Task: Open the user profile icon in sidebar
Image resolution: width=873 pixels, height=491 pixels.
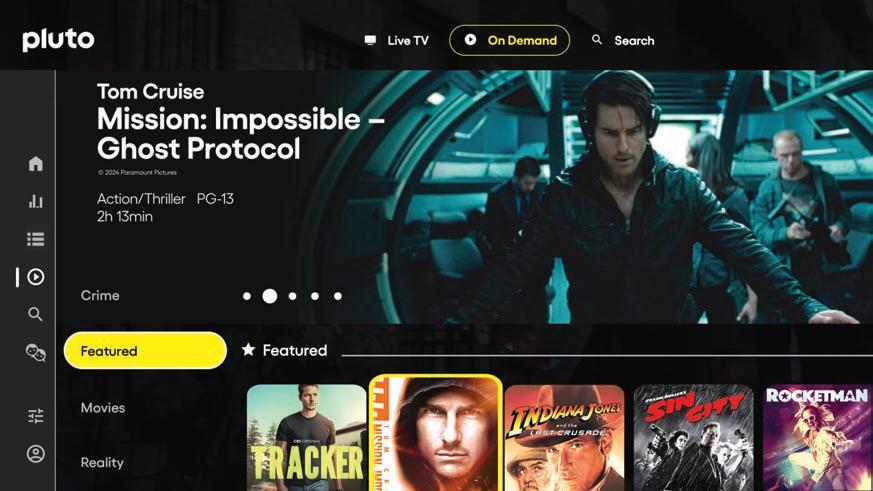Action: pos(36,454)
